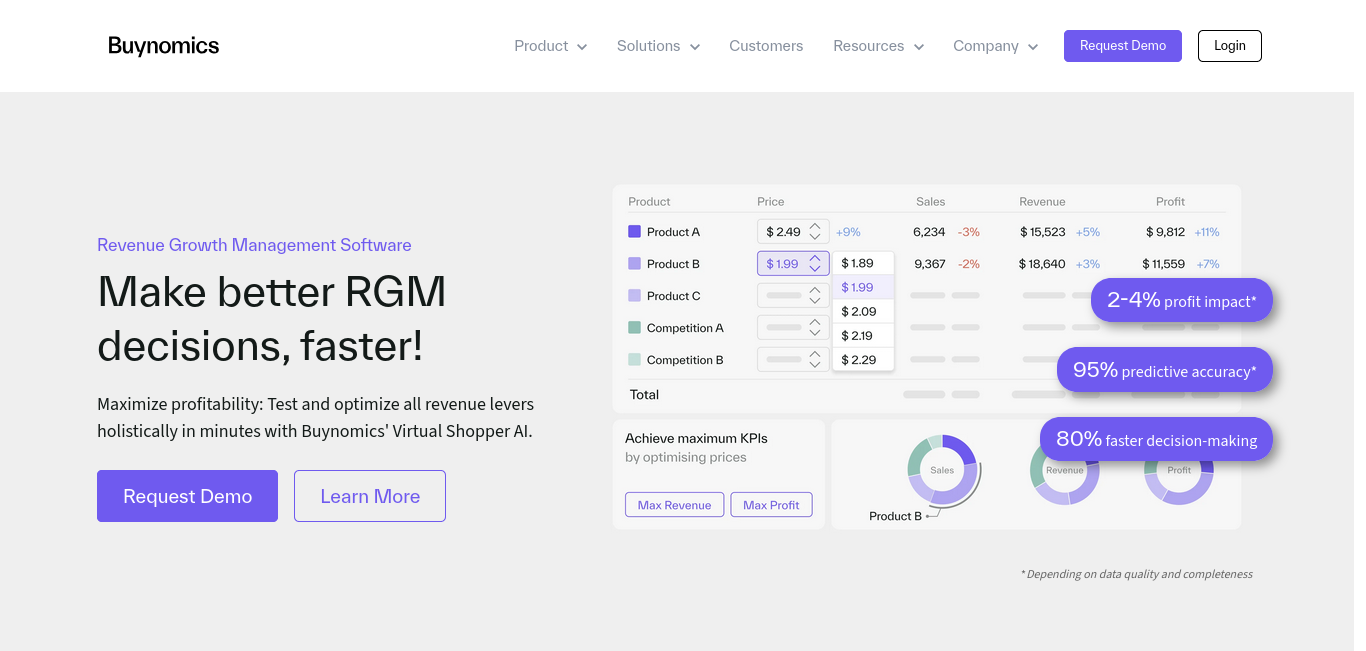Expand the Company menu

995,46
